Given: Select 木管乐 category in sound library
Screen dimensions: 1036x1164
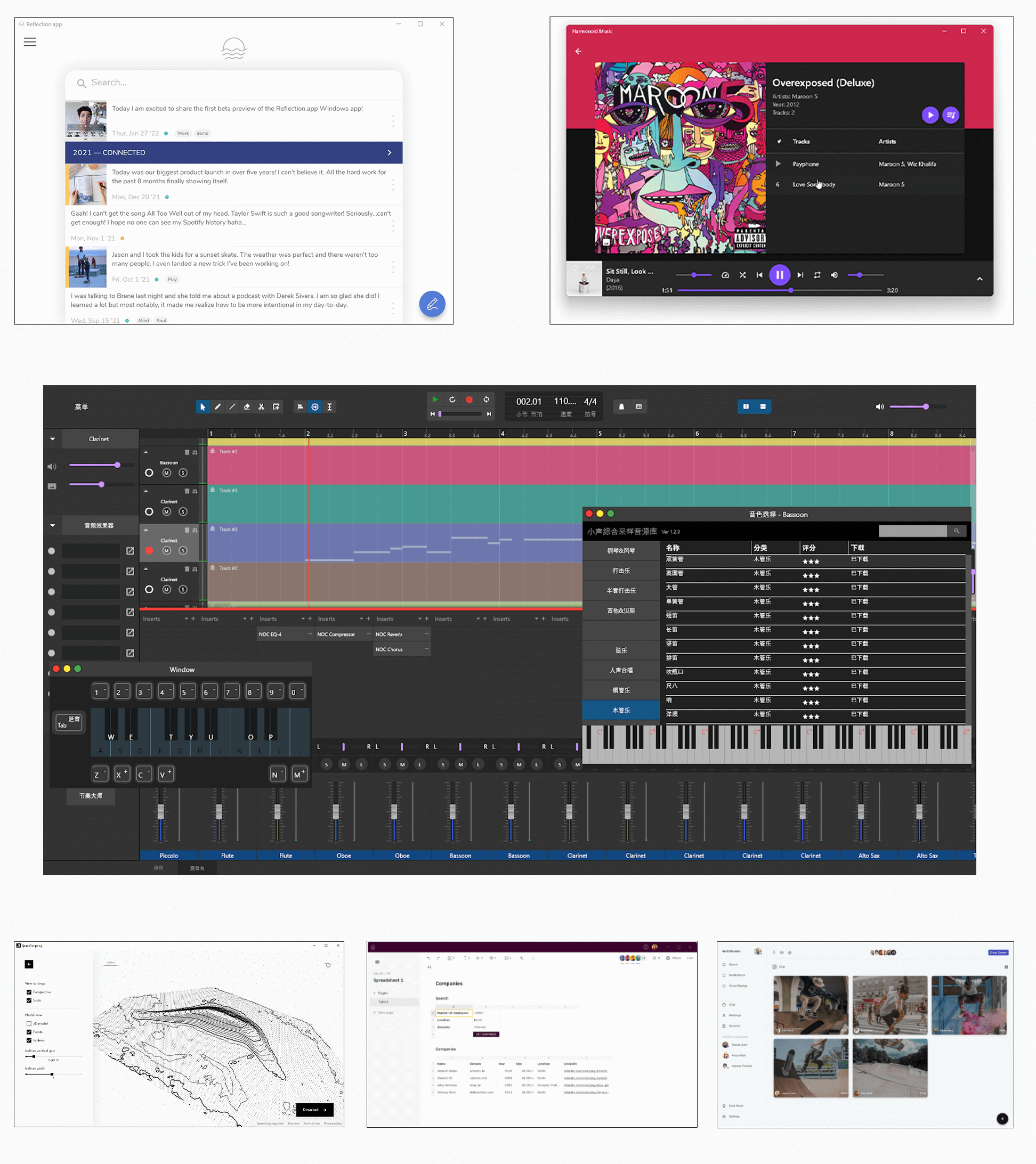Looking at the screenshot, I should pyautogui.click(x=621, y=710).
